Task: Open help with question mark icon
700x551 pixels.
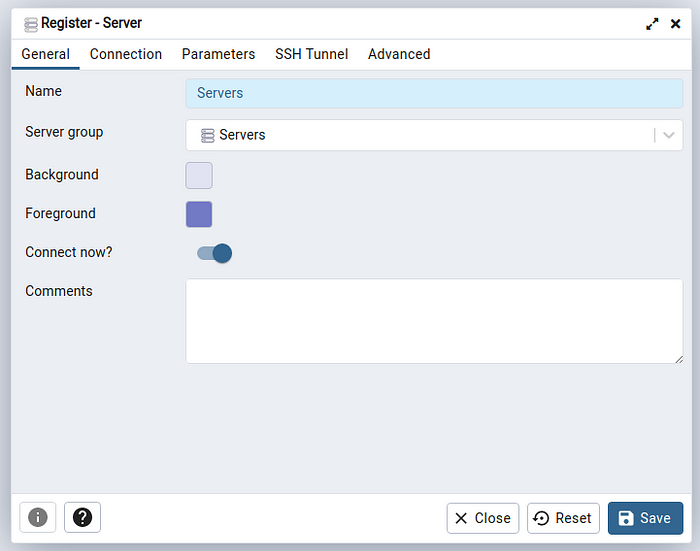Action: click(83, 518)
